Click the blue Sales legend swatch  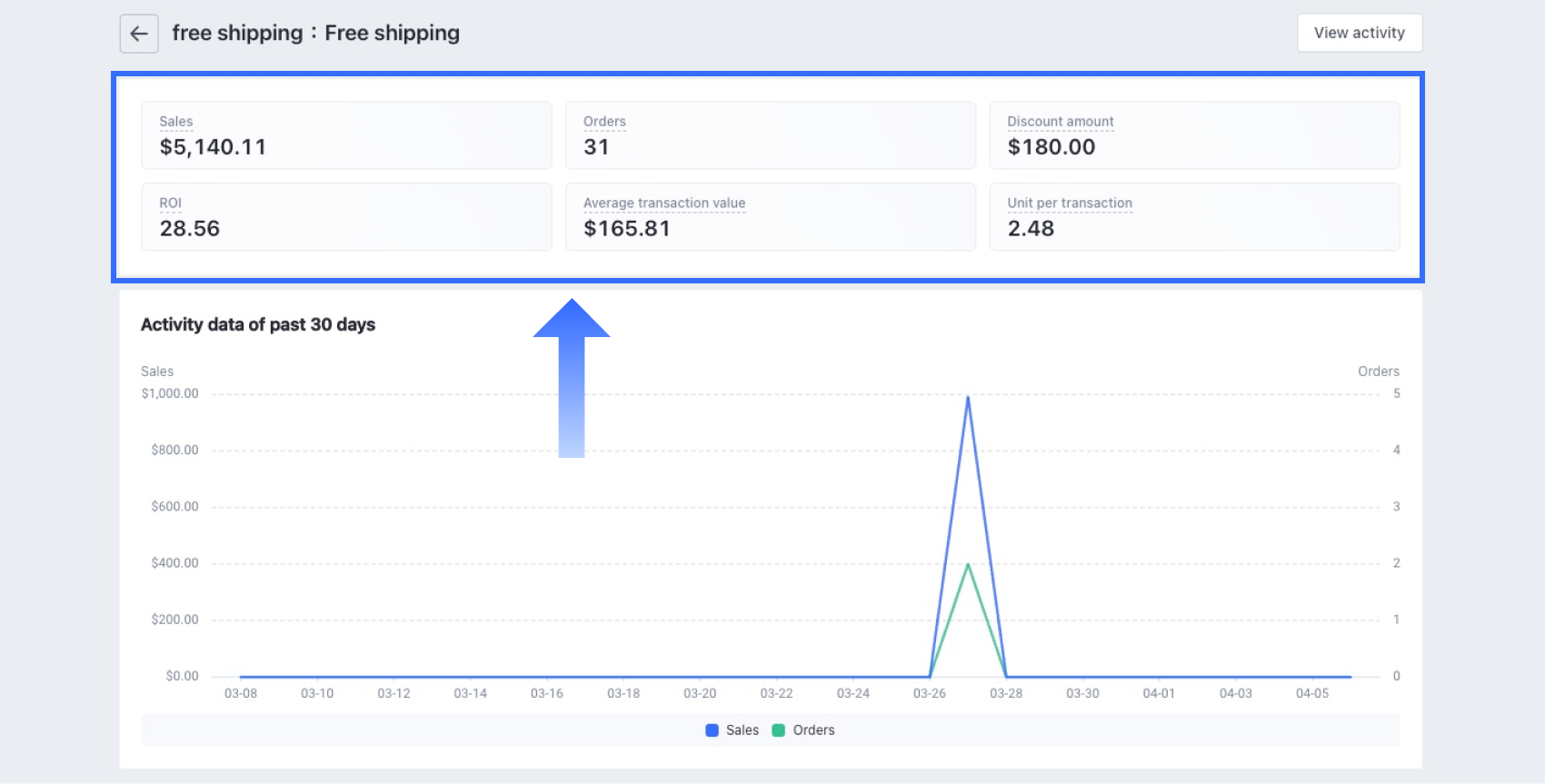point(713,730)
